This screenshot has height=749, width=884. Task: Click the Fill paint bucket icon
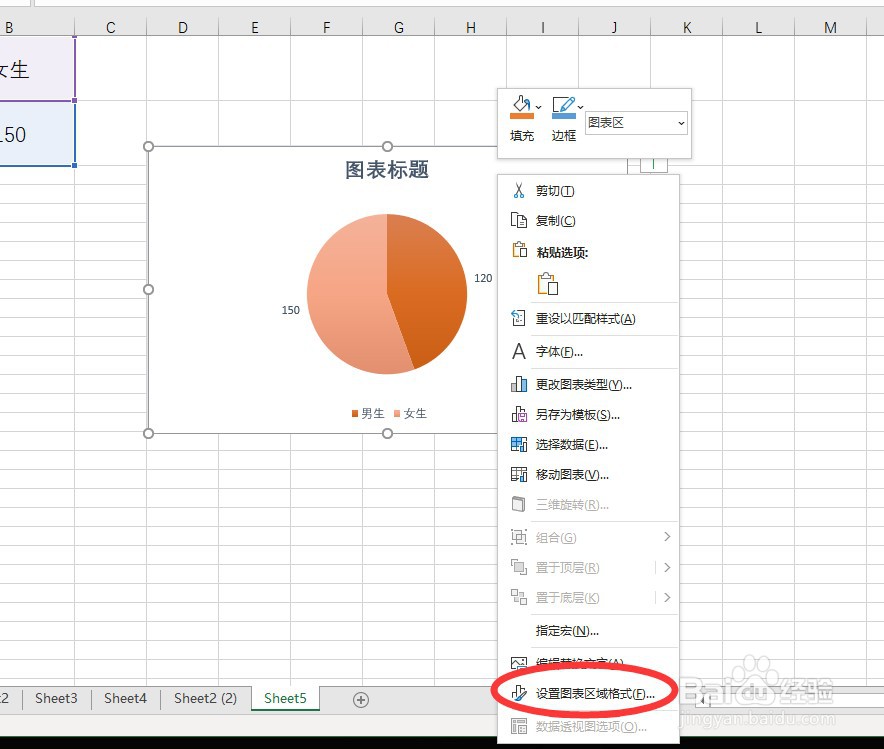point(521,107)
